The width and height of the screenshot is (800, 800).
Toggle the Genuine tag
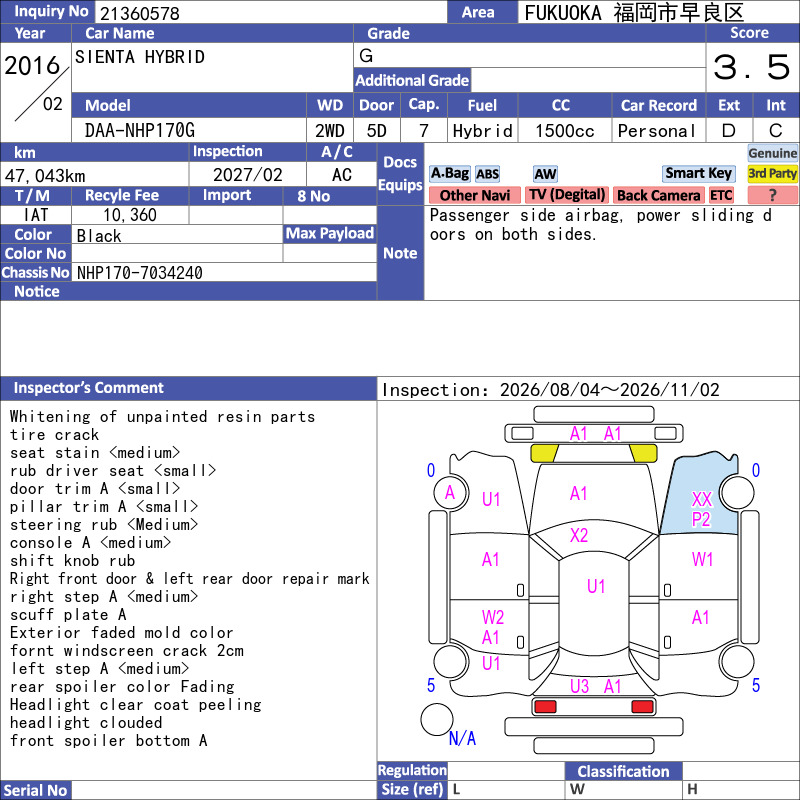[772, 153]
